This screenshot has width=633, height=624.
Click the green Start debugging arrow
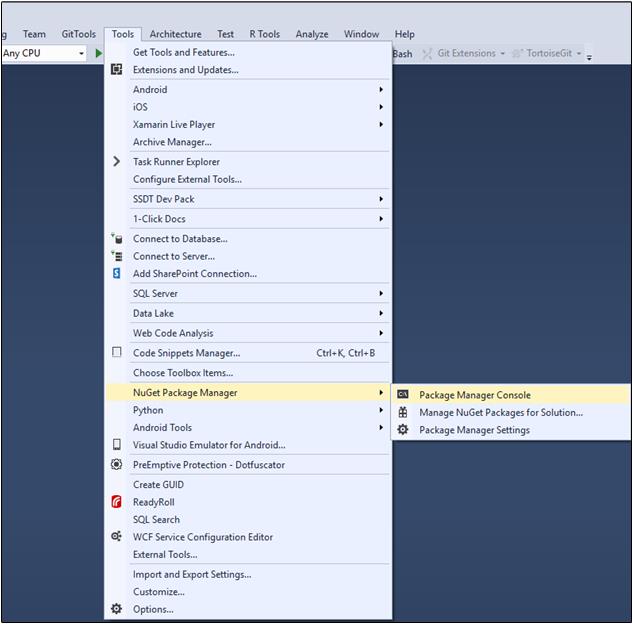click(99, 53)
